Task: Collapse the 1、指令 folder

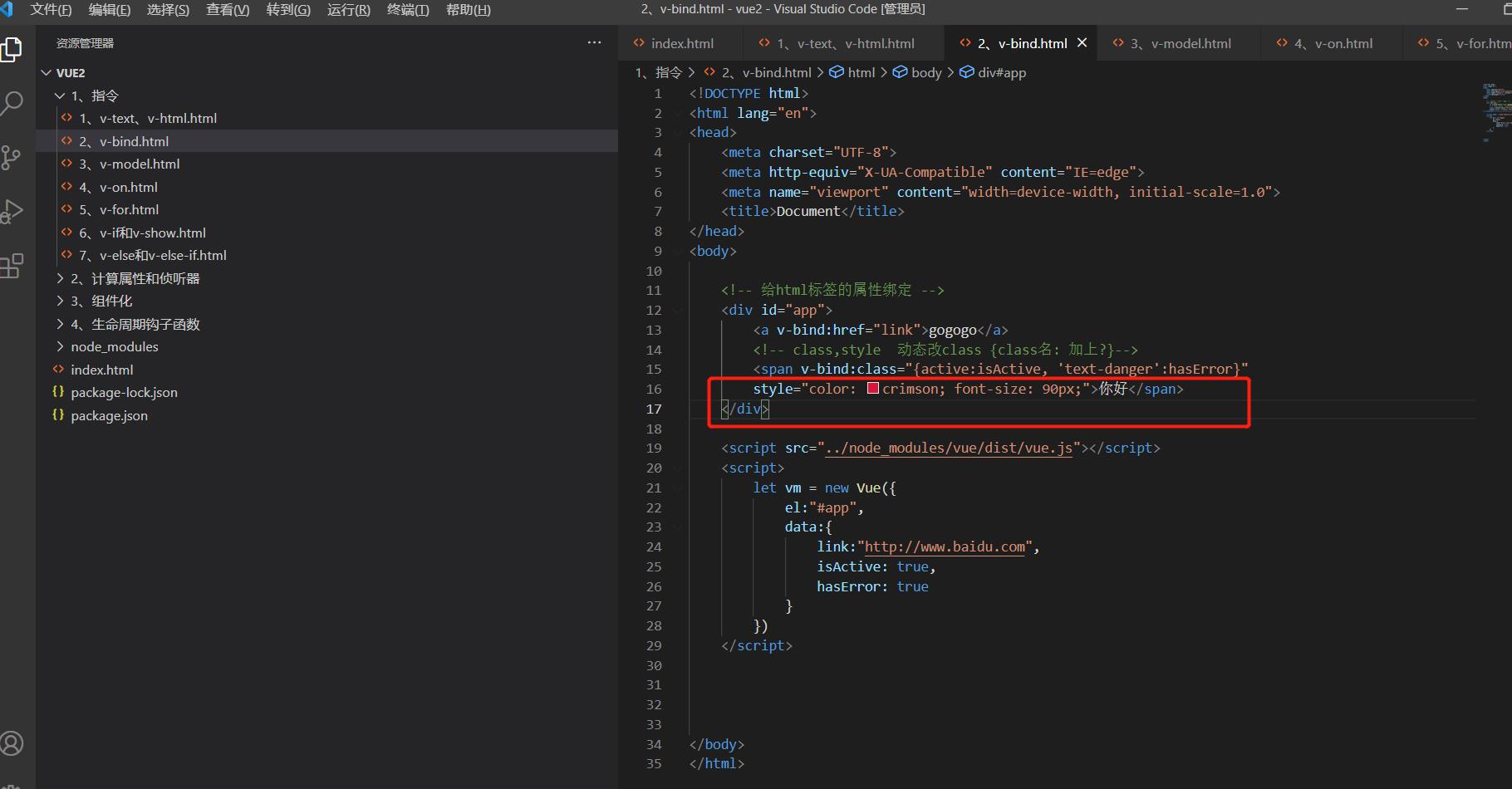Action: click(60, 96)
